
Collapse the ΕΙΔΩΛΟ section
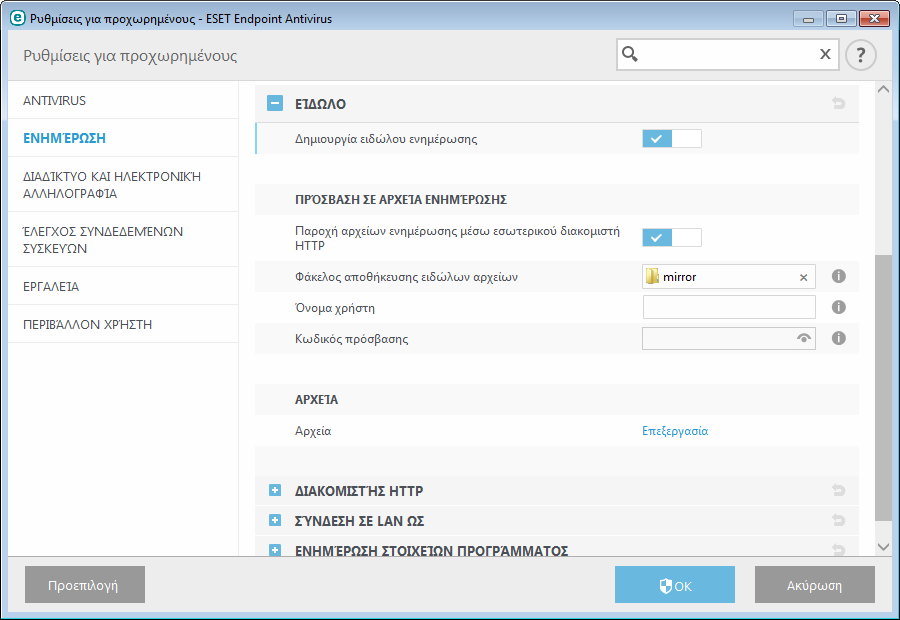(x=275, y=103)
